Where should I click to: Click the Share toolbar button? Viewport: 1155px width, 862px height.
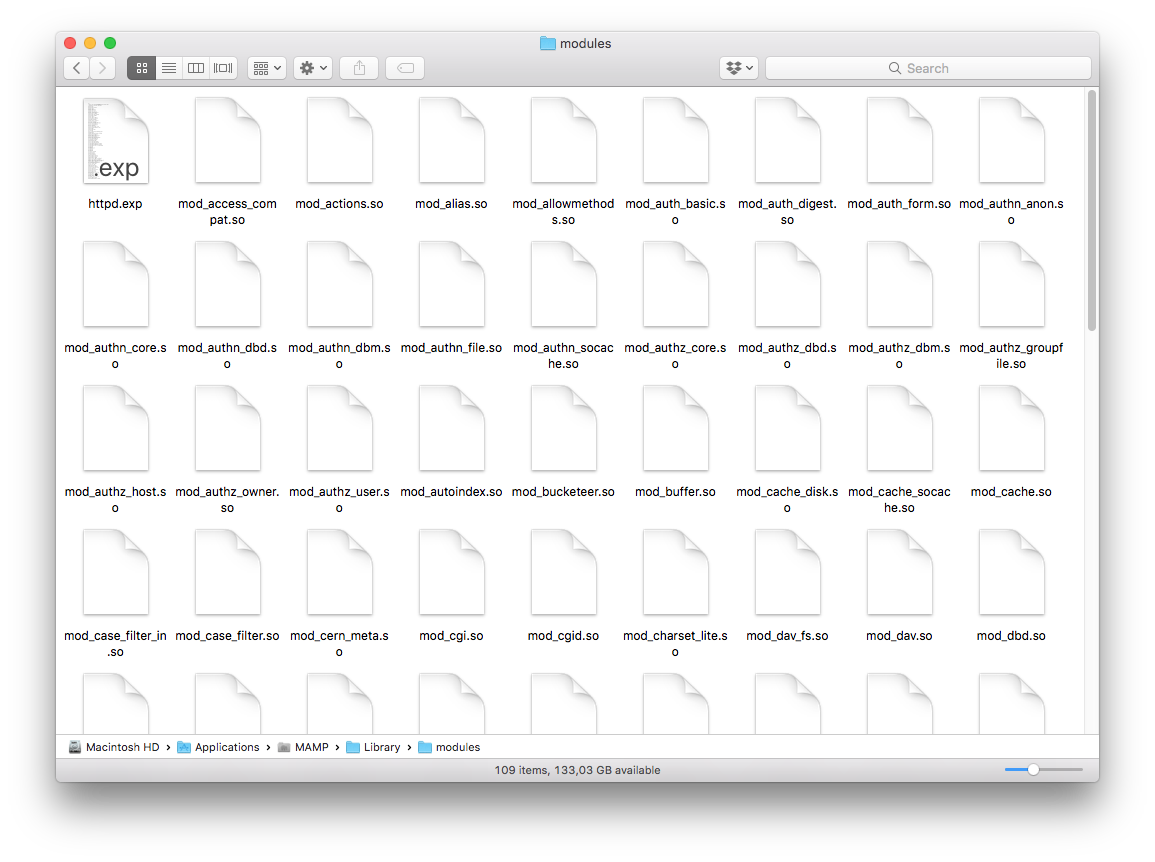click(x=359, y=68)
